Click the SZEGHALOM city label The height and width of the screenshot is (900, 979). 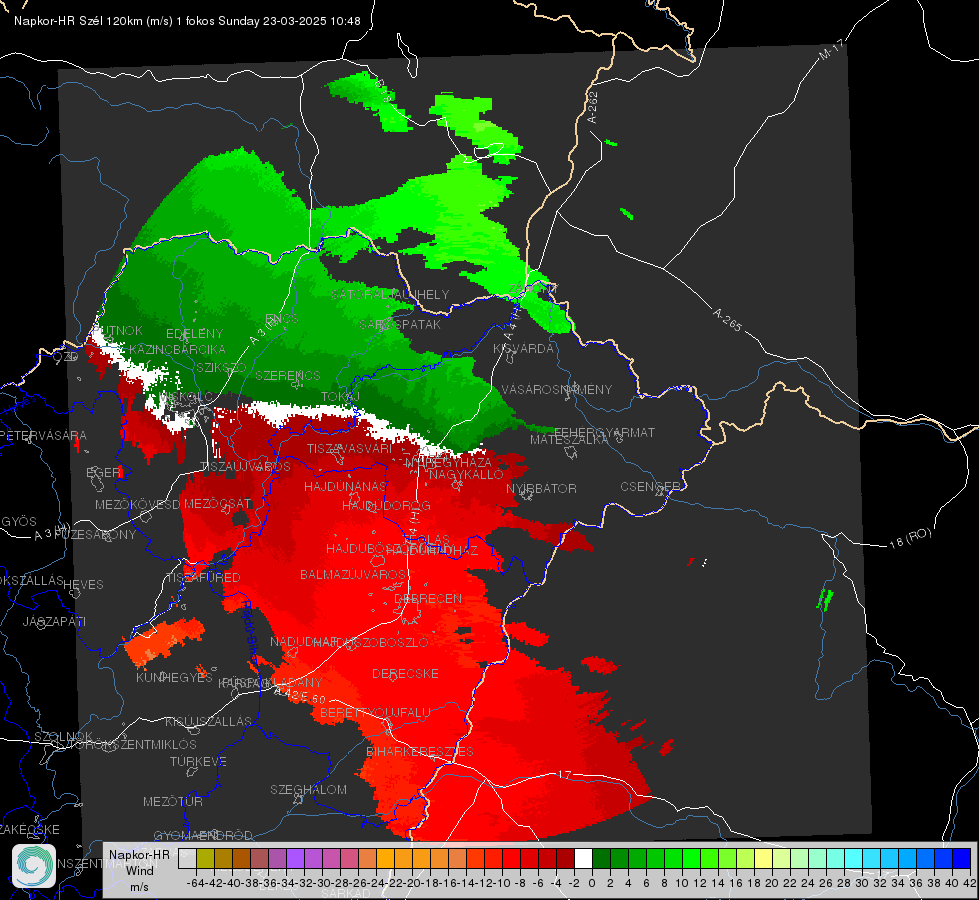tap(308, 789)
